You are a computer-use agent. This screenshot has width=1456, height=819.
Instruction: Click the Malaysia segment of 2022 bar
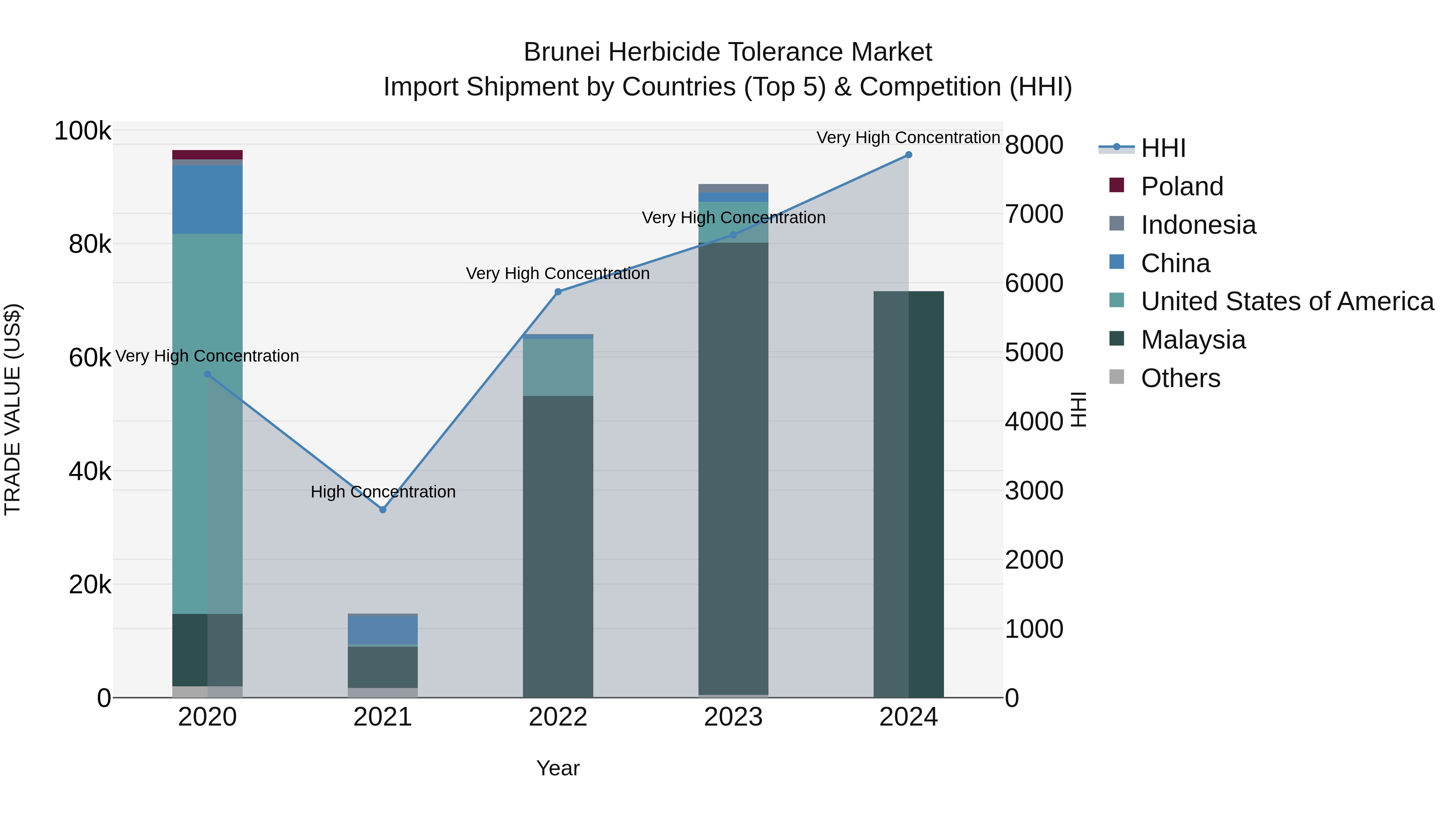558,546
